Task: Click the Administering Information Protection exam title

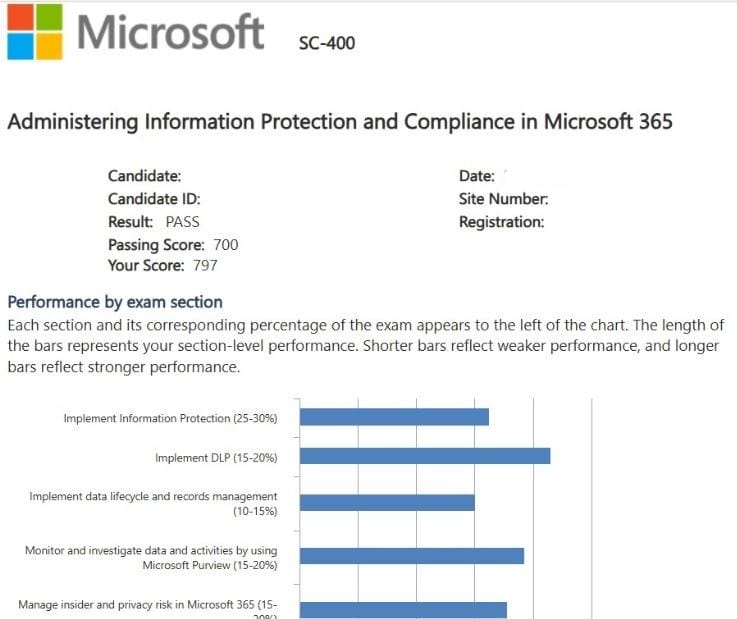Action: [340, 122]
